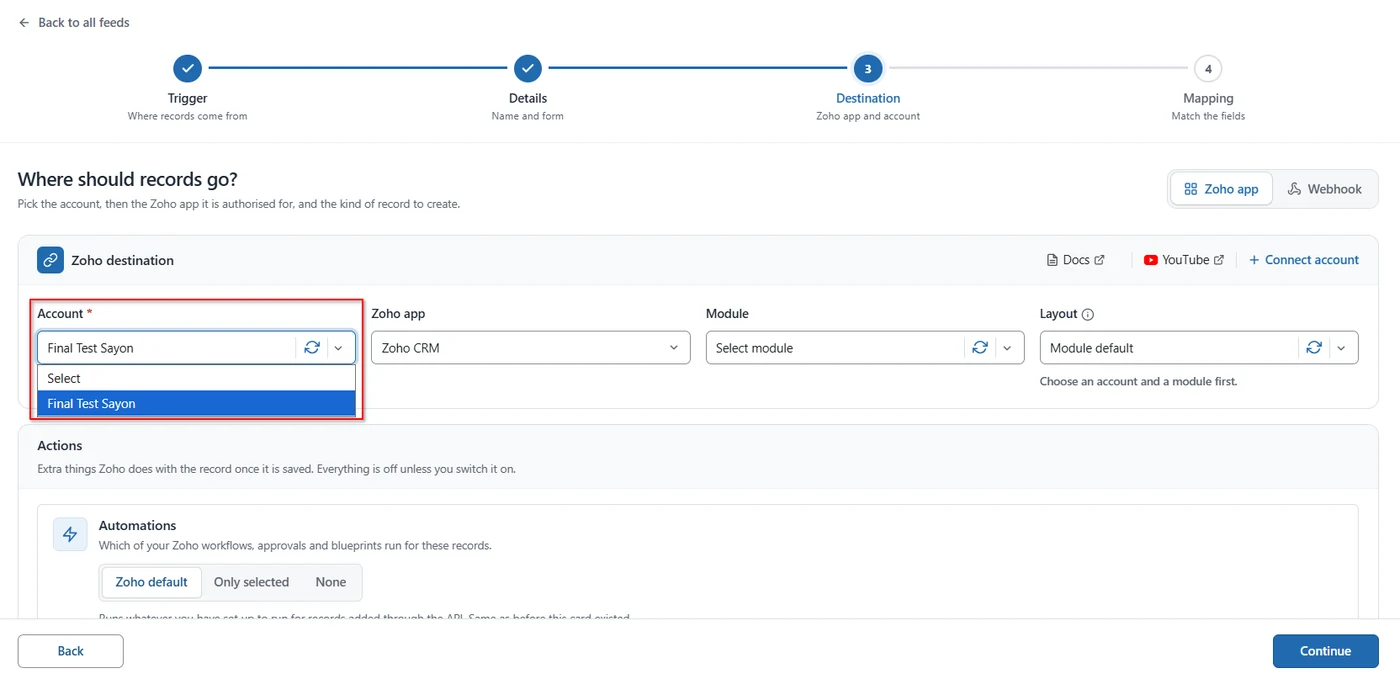This screenshot has width=1400, height=679.
Task: Choose the Select option in the Account list
Action: point(197,378)
